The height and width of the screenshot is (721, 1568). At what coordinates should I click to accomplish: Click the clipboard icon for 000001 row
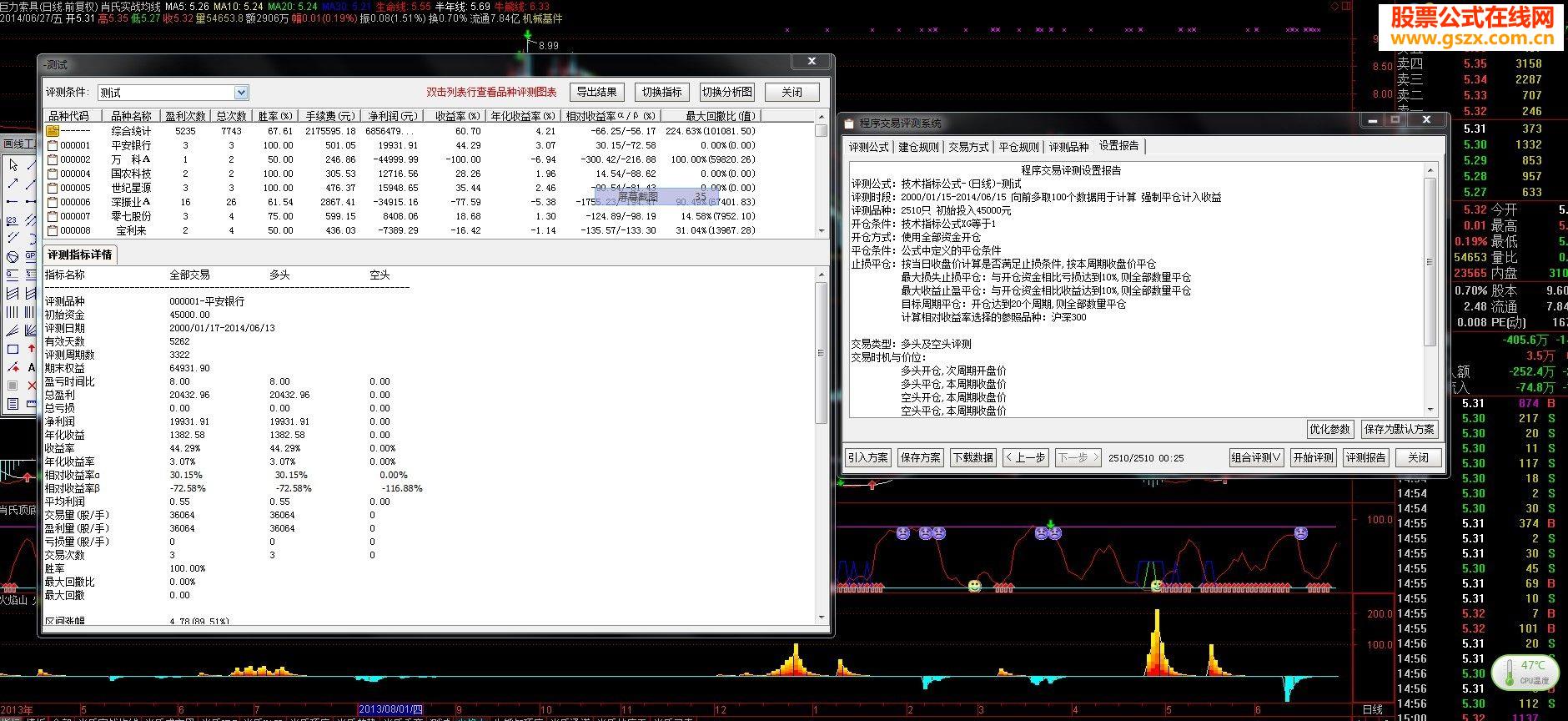click(53, 145)
